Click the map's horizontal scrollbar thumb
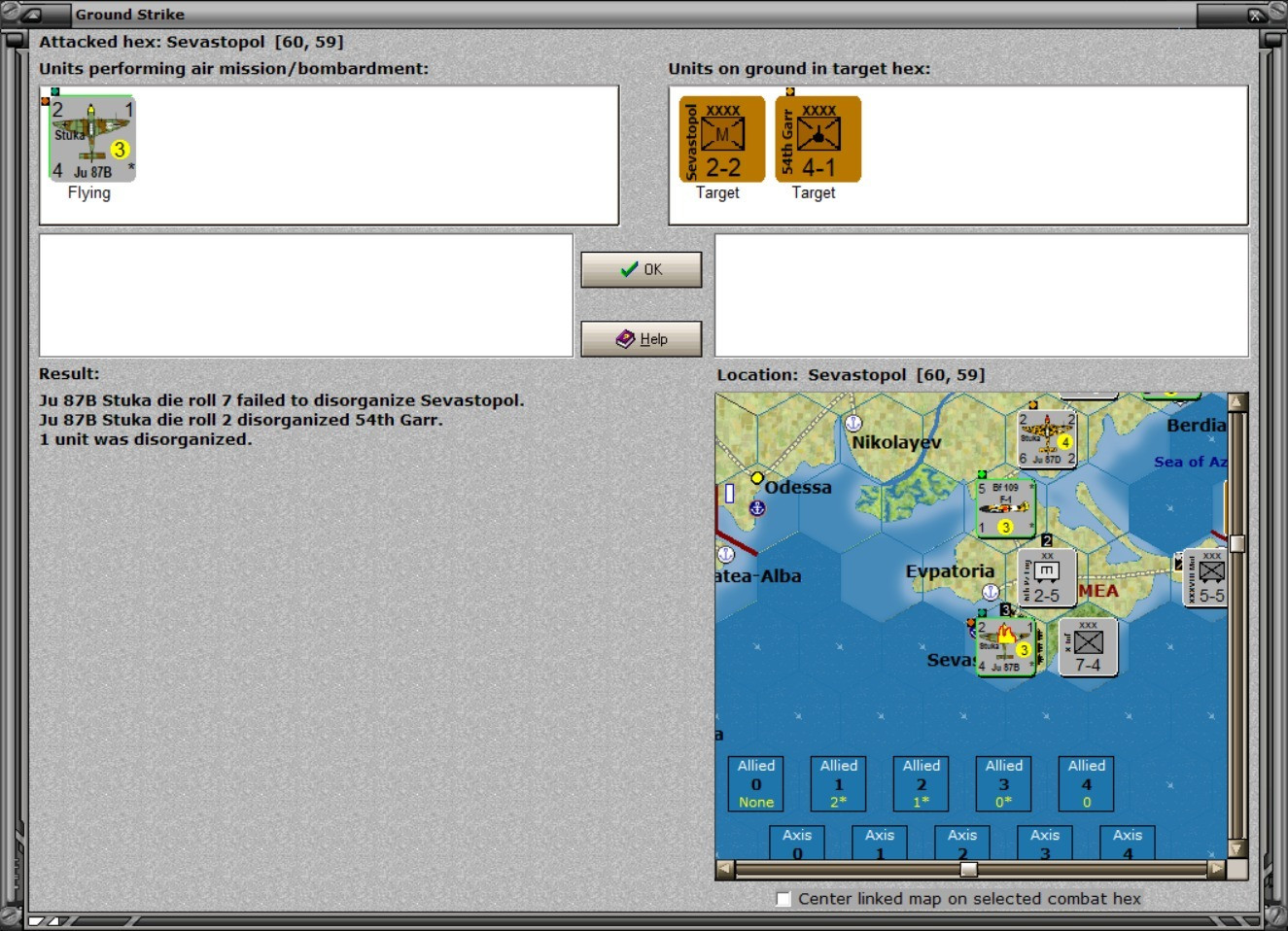The height and width of the screenshot is (931, 1288). click(x=968, y=869)
